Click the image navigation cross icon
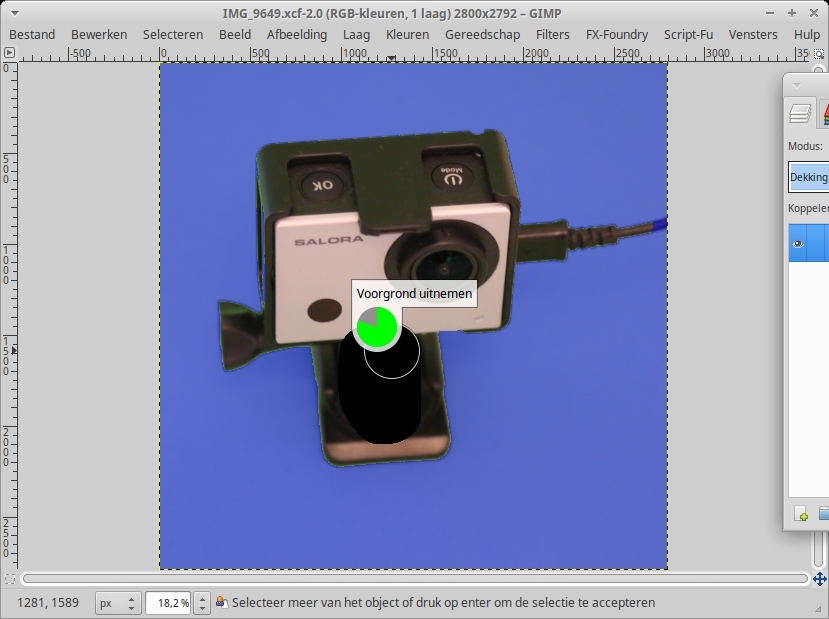Screen dimensions: 829x619 pos(819,579)
